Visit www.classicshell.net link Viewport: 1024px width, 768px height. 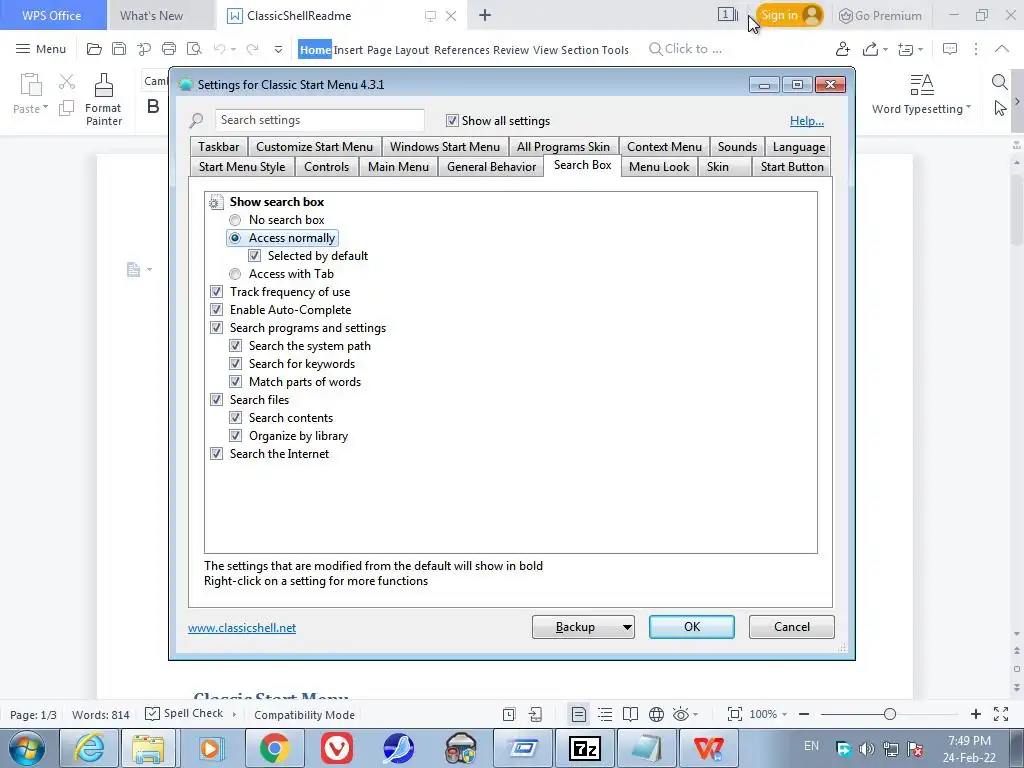pyautogui.click(x=242, y=628)
